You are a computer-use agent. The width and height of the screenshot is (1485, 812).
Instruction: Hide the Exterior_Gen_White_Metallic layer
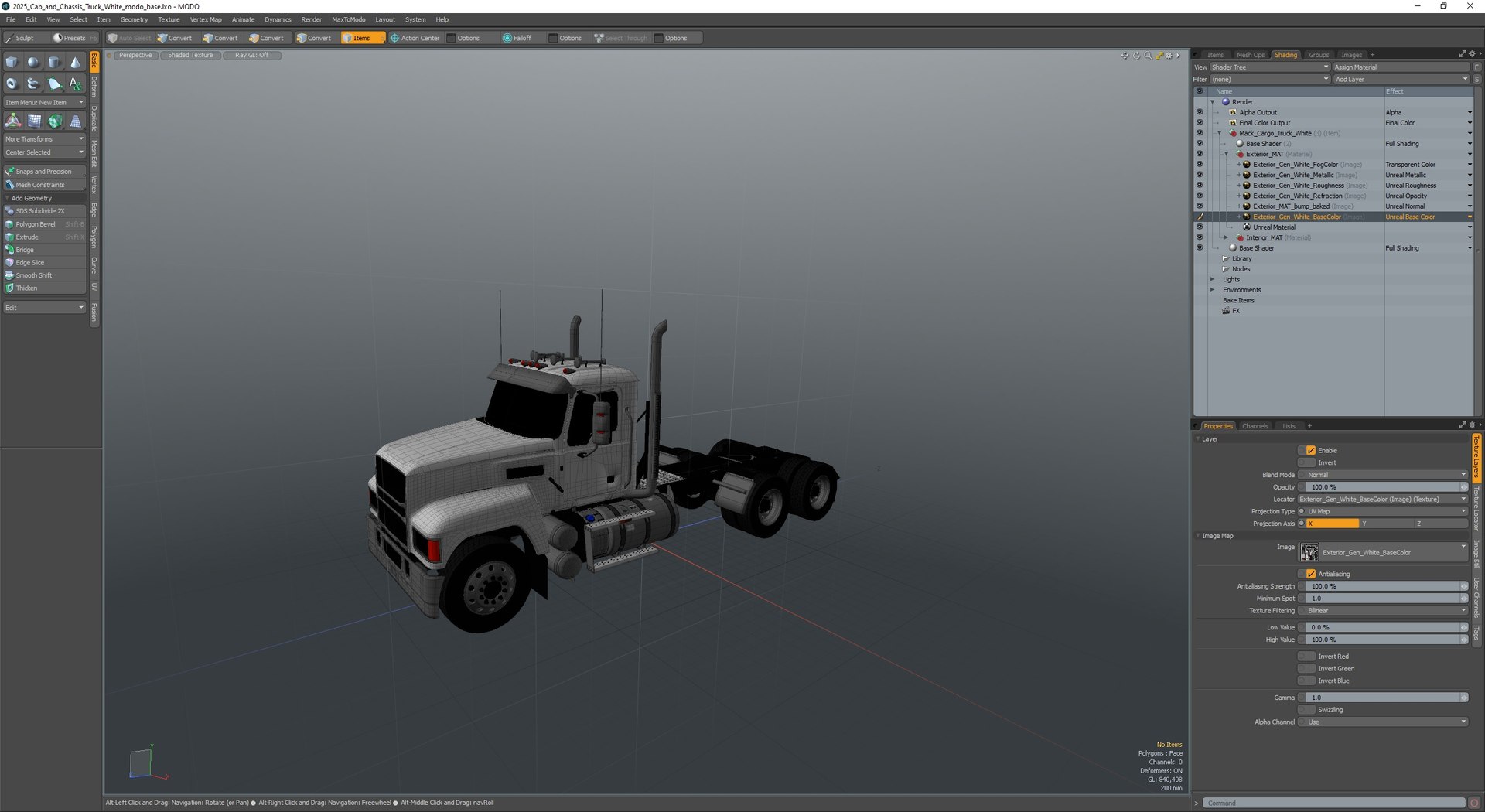pos(1200,175)
